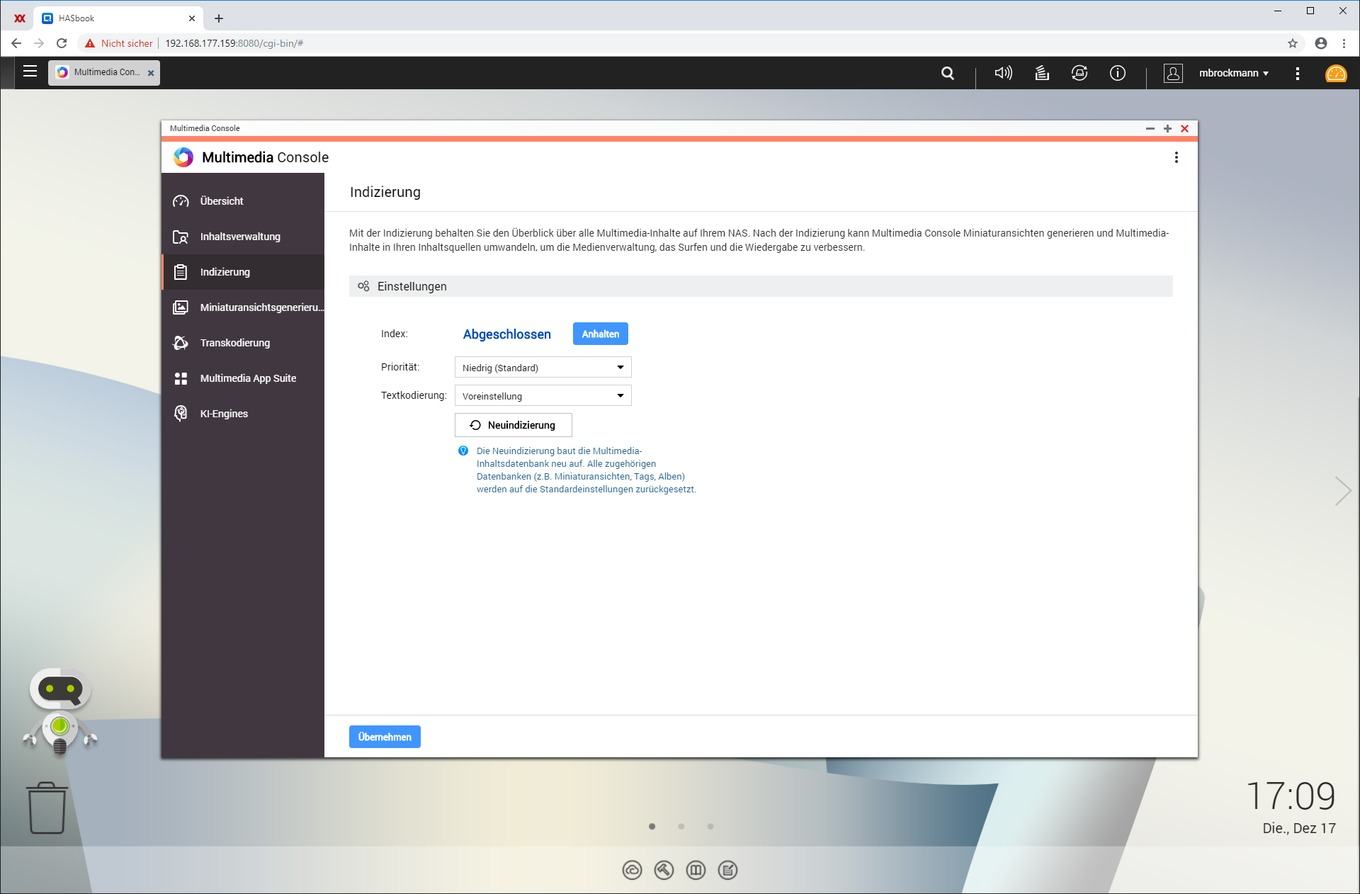This screenshot has height=894, width=1360.
Task: Open background tasks stack icon
Action: click(x=1041, y=73)
